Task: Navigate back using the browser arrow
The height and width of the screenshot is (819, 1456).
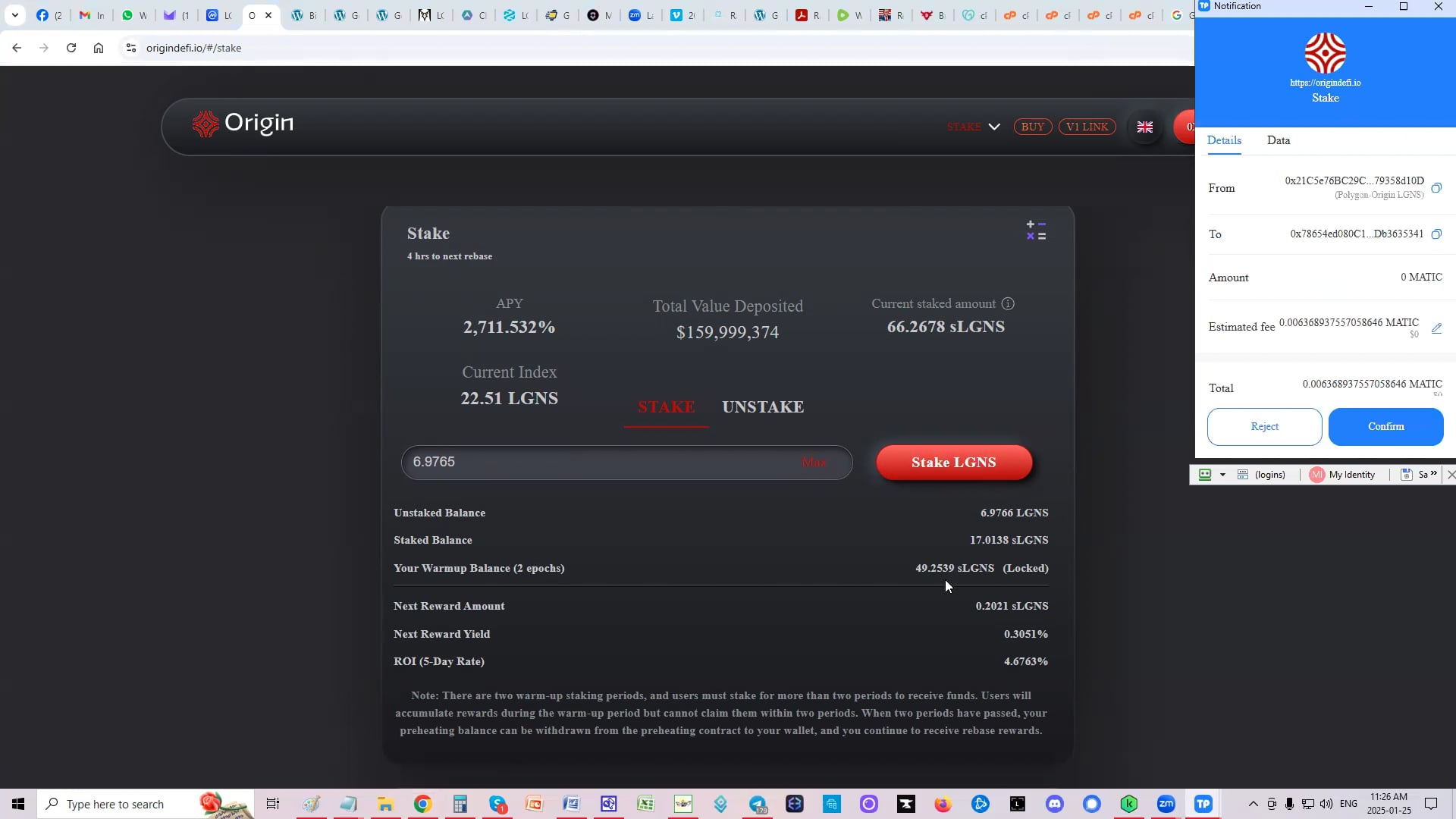Action: 17,47
